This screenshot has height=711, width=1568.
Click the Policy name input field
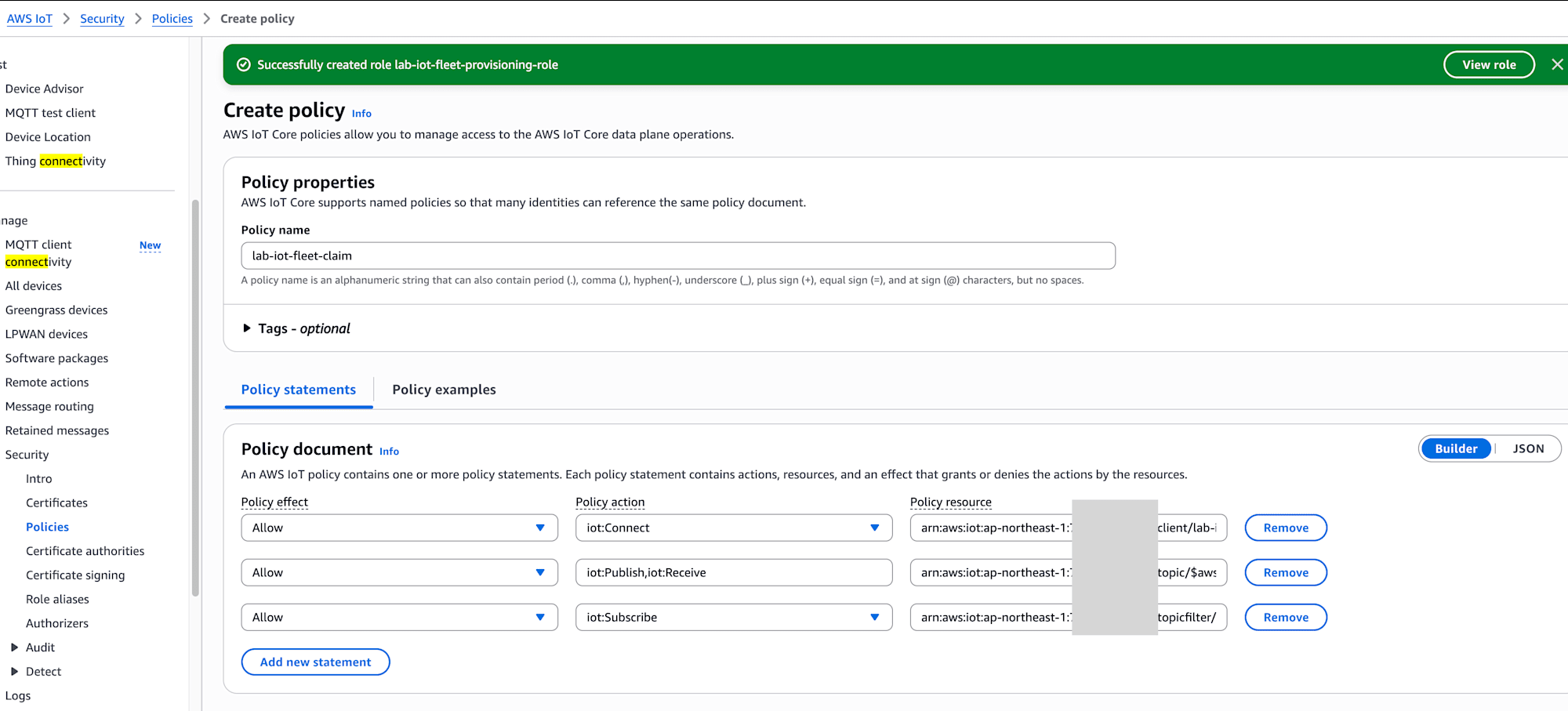678,256
